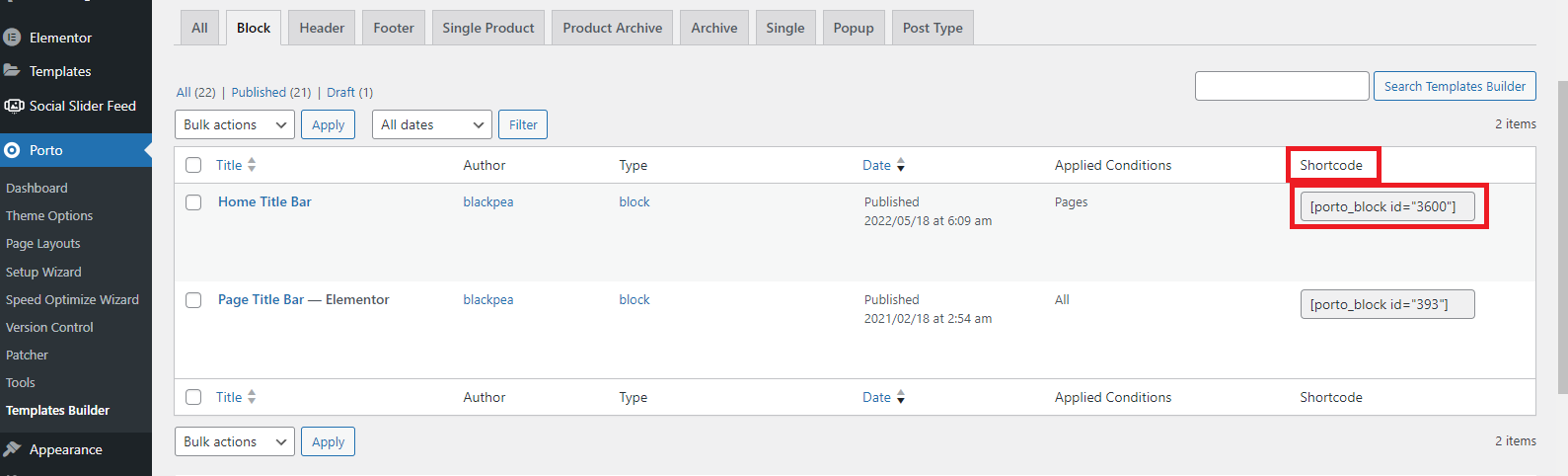Click sort arrow beside top Date header
This screenshot has height=476, width=1568.
901,165
